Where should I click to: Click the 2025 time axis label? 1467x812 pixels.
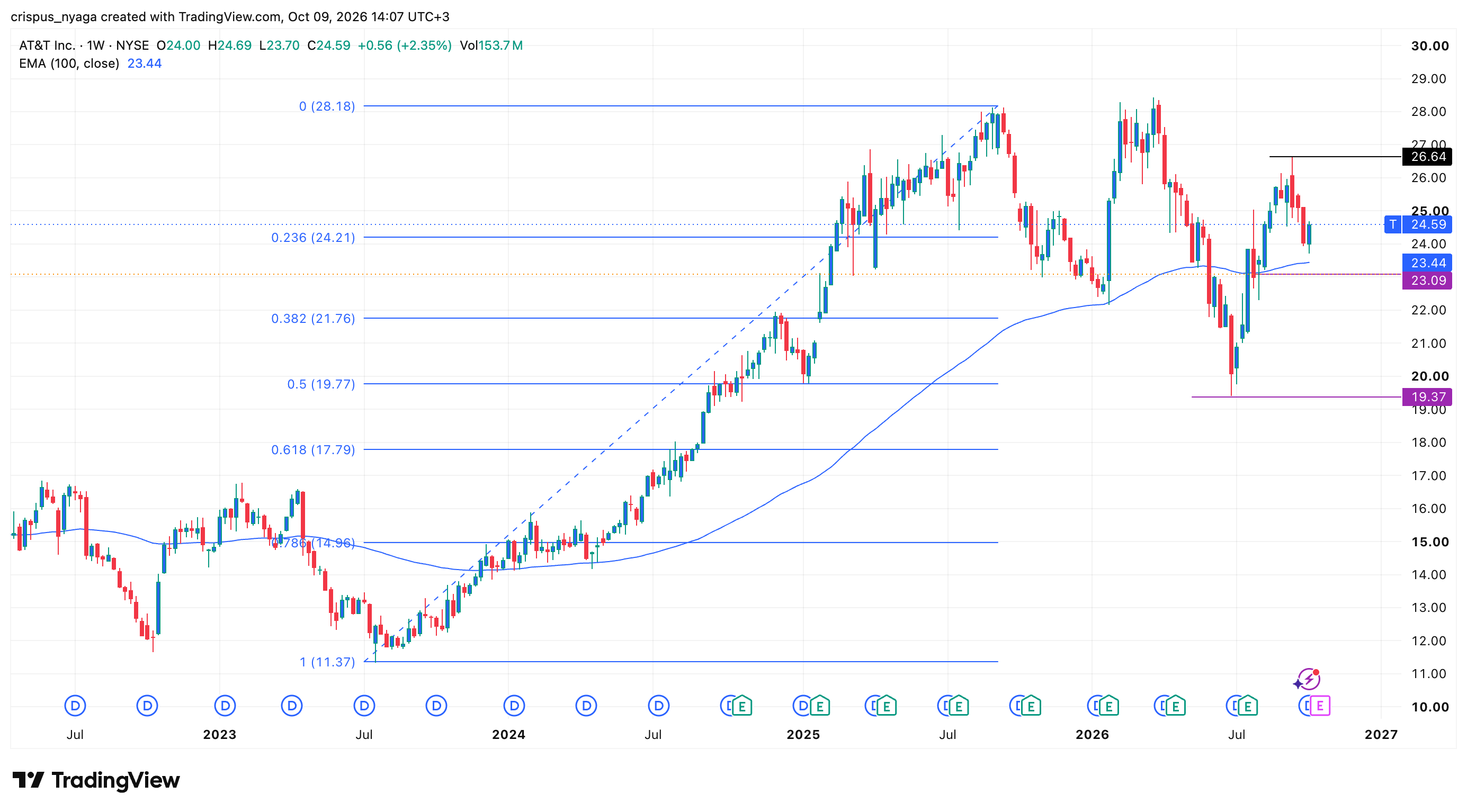[x=803, y=735]
